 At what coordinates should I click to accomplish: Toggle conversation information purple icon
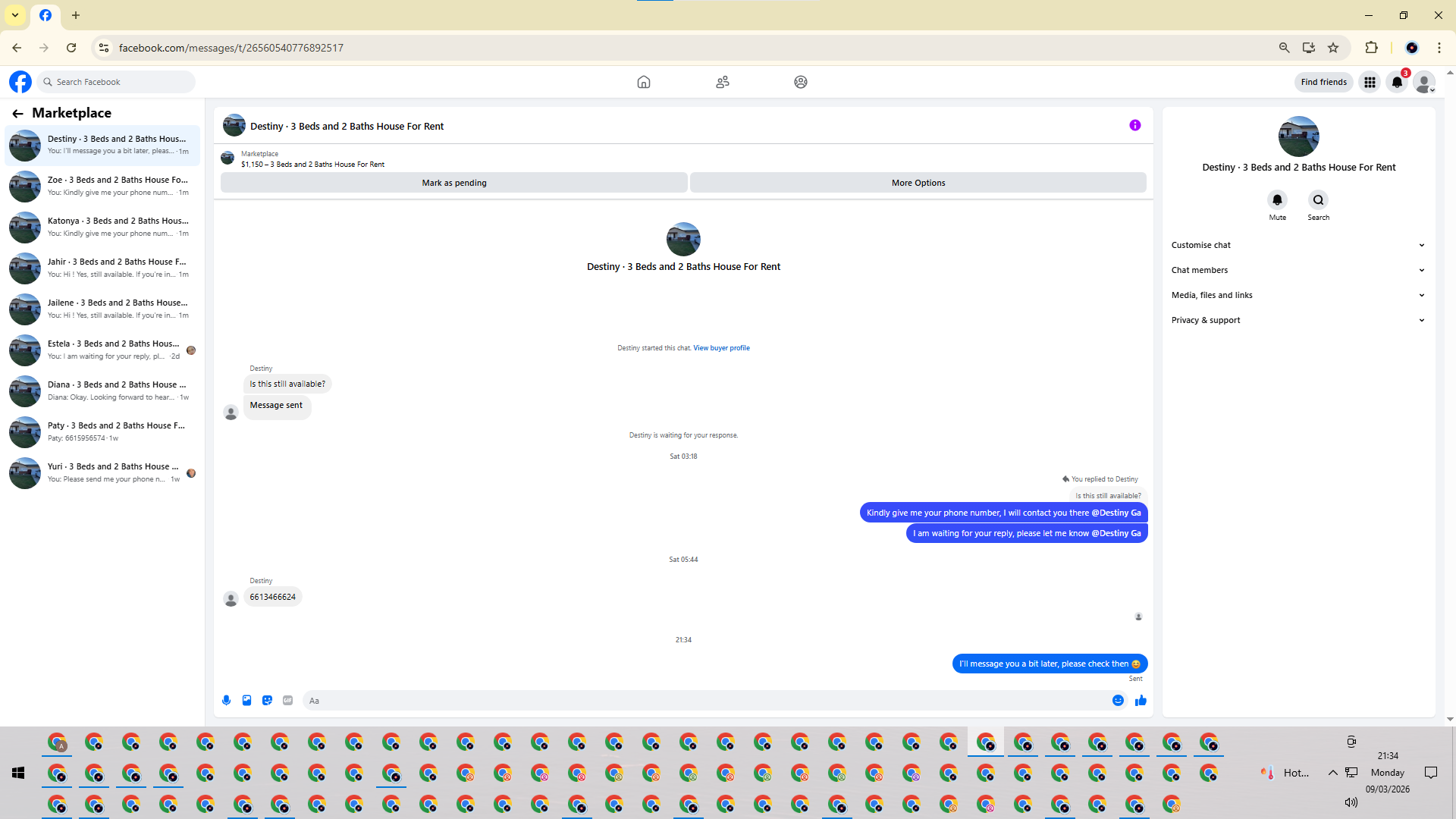[x=1134, y=126]
